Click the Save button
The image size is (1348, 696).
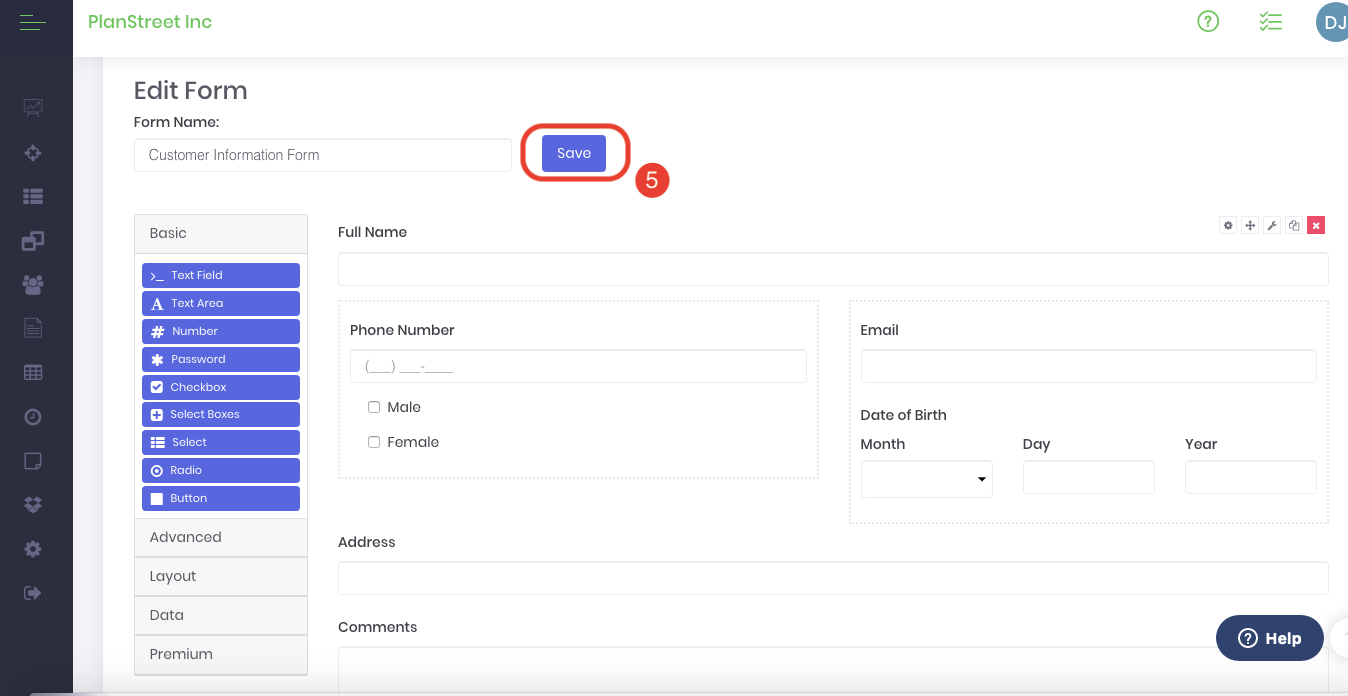pyautogui.click(x=574, y=153)
